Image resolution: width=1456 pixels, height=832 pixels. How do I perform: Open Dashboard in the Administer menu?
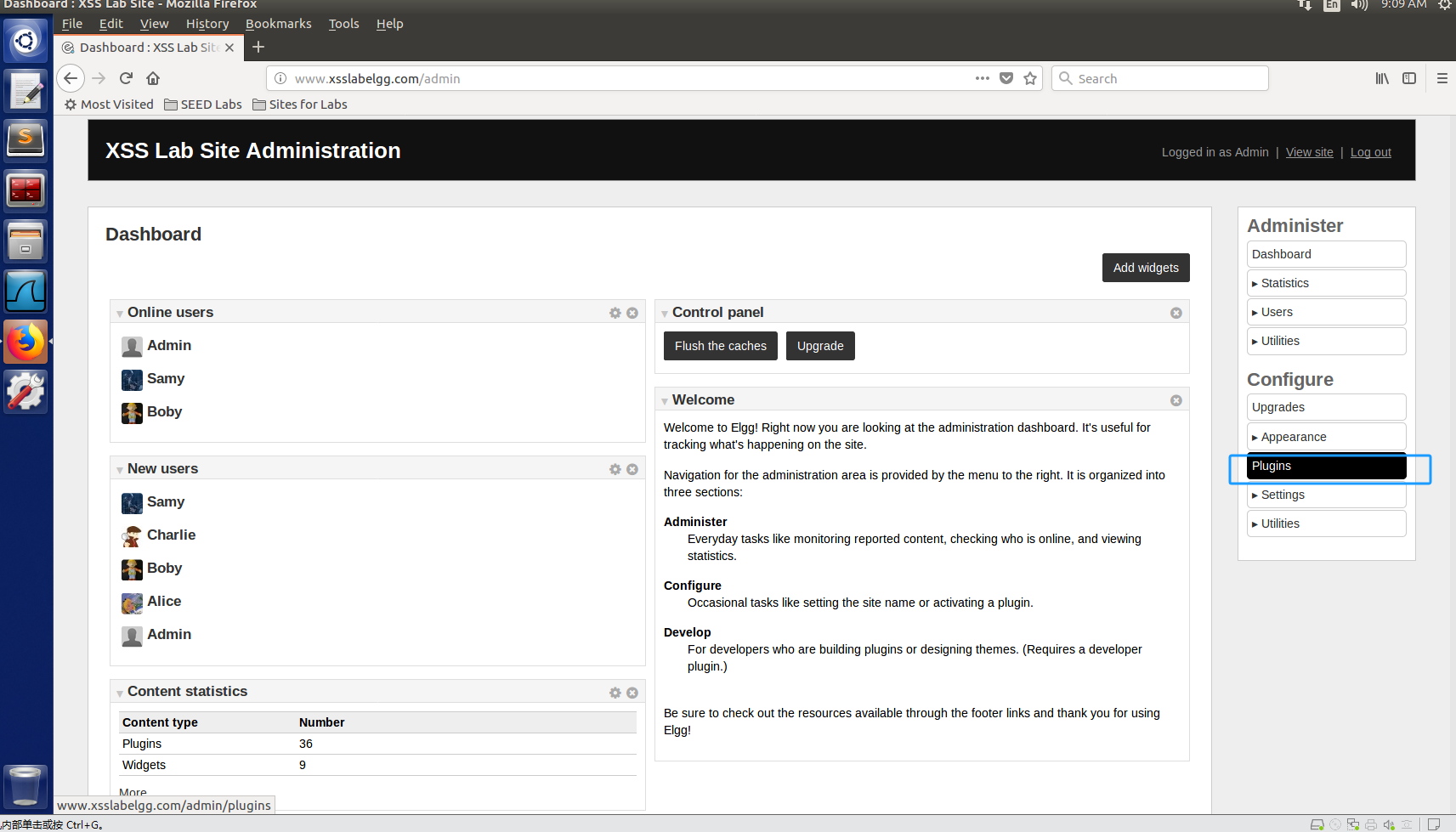point(1326,254)
